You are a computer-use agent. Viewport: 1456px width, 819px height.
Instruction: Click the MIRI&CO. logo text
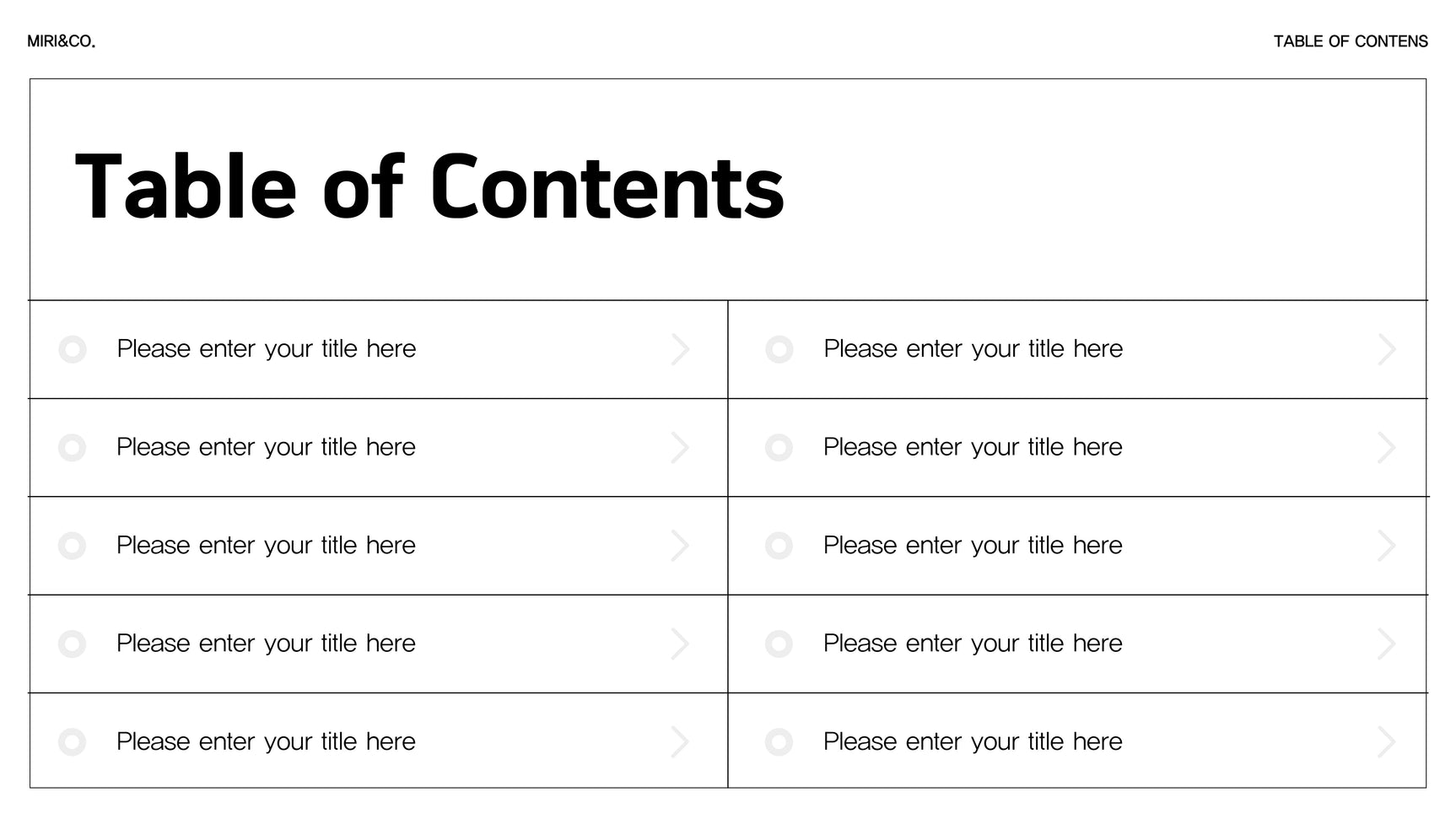point(62,41)
